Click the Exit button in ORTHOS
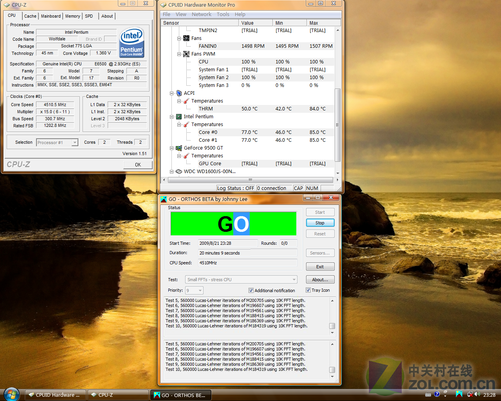Viewport: 501px width, 401px height. 320,267
